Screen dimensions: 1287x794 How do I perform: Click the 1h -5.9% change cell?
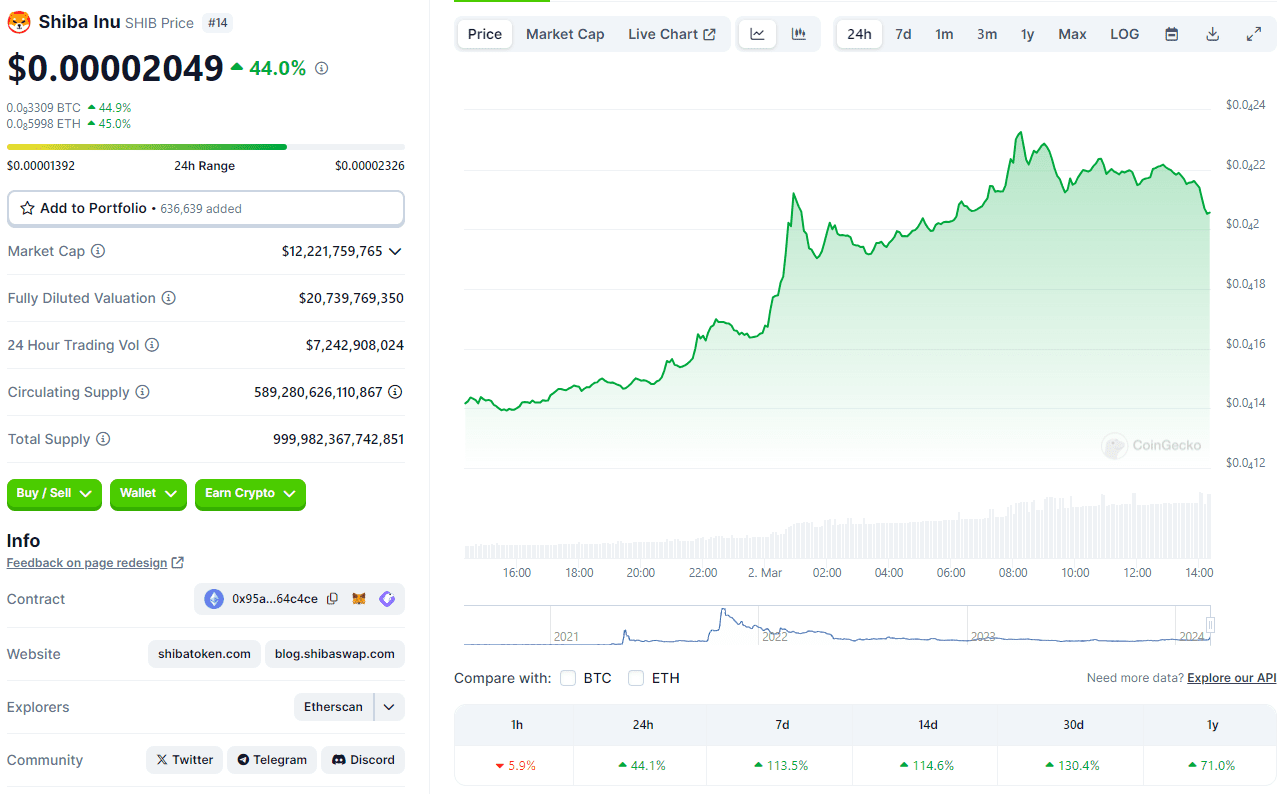click(x=514, y=766)
